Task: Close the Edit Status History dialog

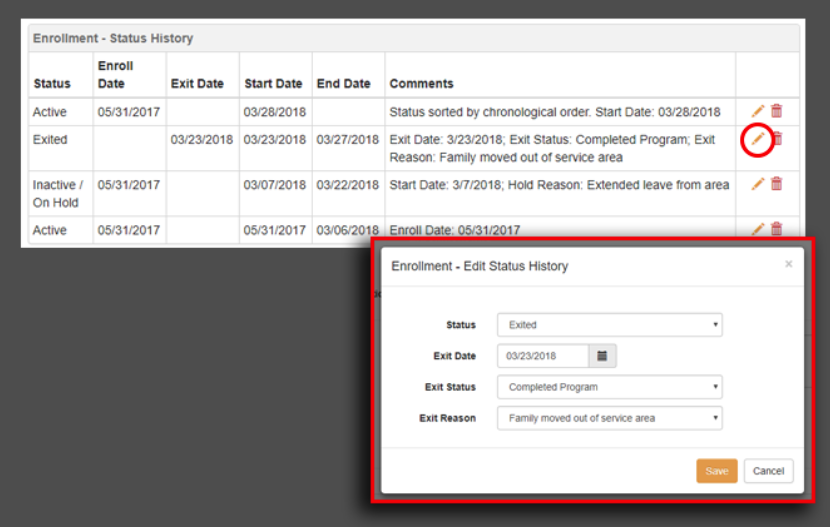Action: (788, 264)
